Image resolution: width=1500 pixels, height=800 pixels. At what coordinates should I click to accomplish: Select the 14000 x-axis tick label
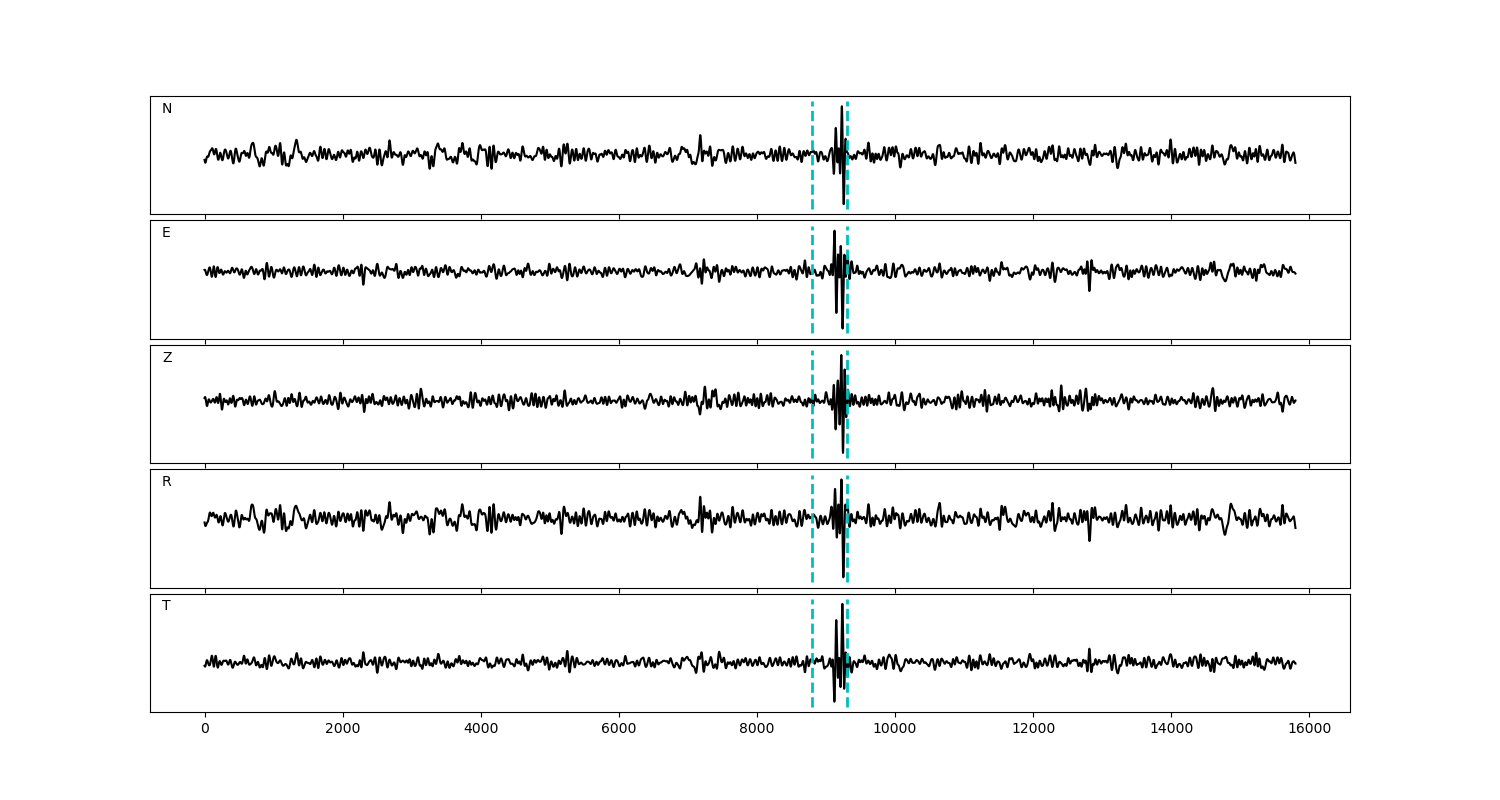pyautogui.click(x=1171, y=730)
